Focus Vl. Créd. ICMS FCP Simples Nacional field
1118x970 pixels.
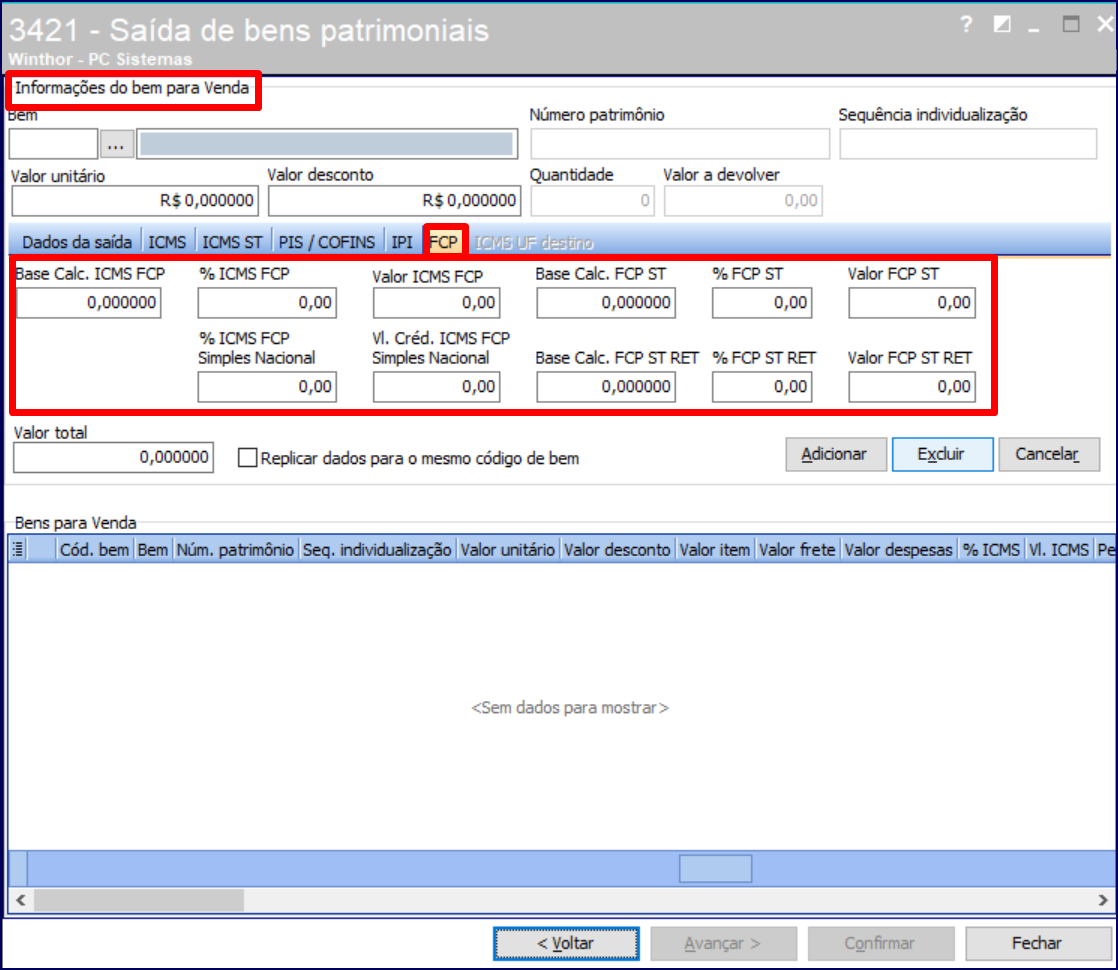click(x=436, y=387)
